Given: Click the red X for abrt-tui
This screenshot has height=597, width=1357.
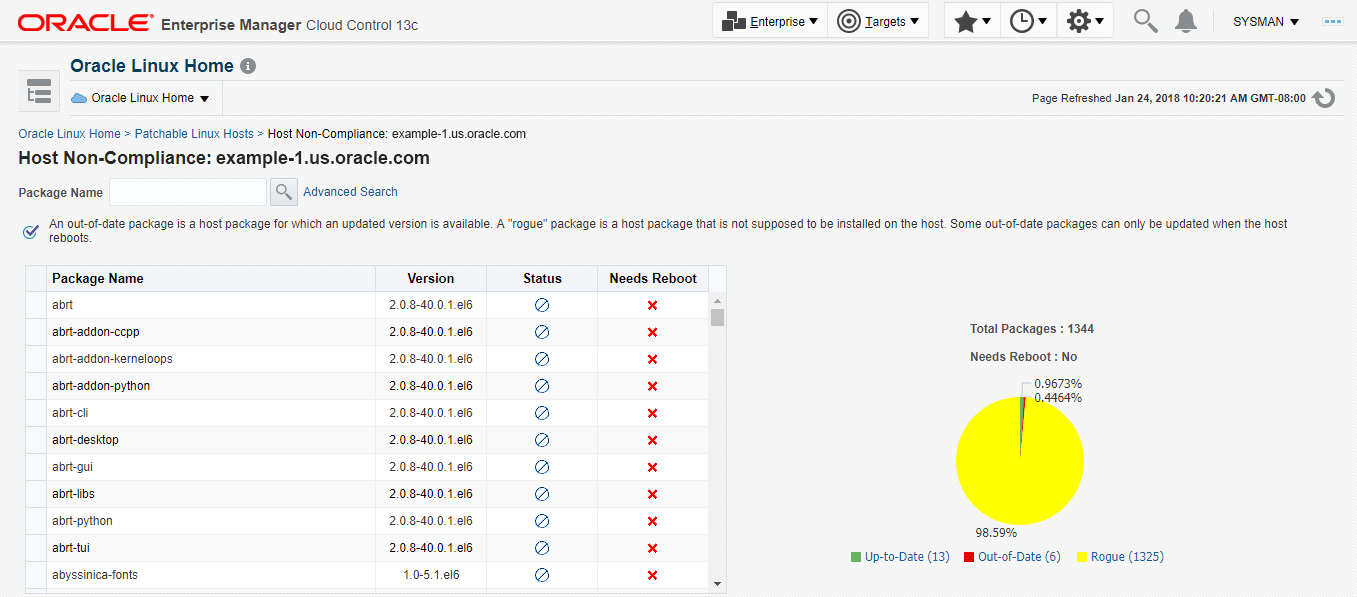Looking at the screenshot, I should coord(653,548).
